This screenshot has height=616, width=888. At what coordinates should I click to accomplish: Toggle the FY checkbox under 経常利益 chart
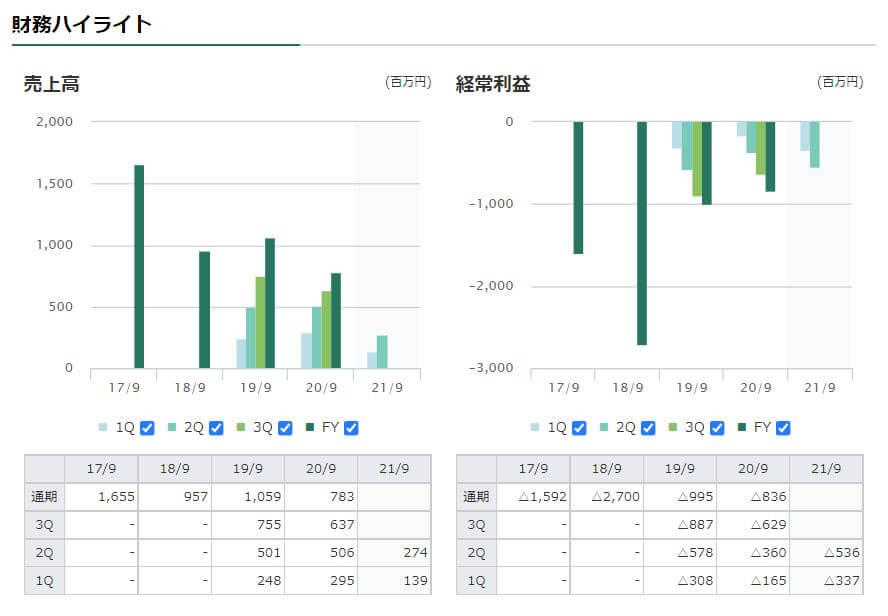(783, 428)
